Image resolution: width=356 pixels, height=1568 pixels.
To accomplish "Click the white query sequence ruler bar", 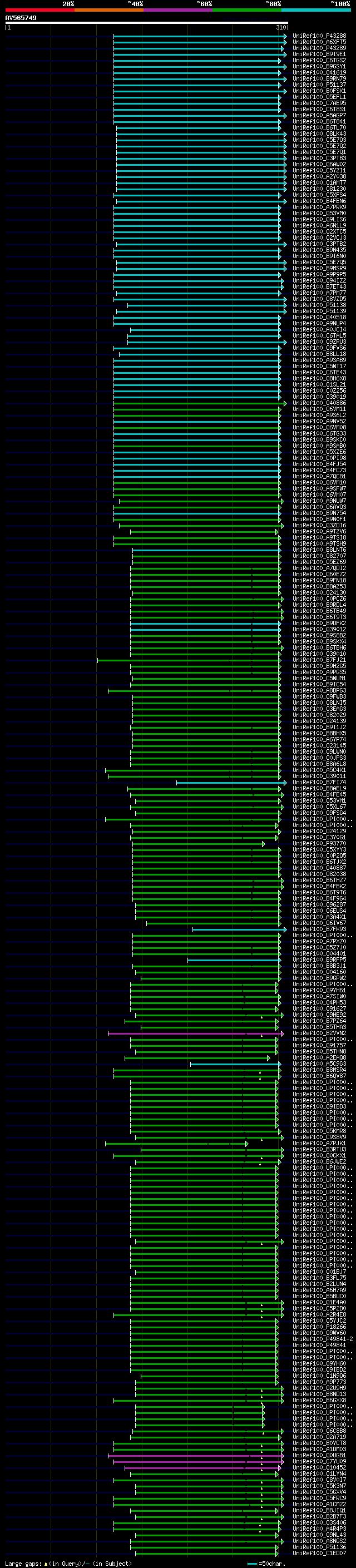I will pyautogui.click(x=147, y=23).
